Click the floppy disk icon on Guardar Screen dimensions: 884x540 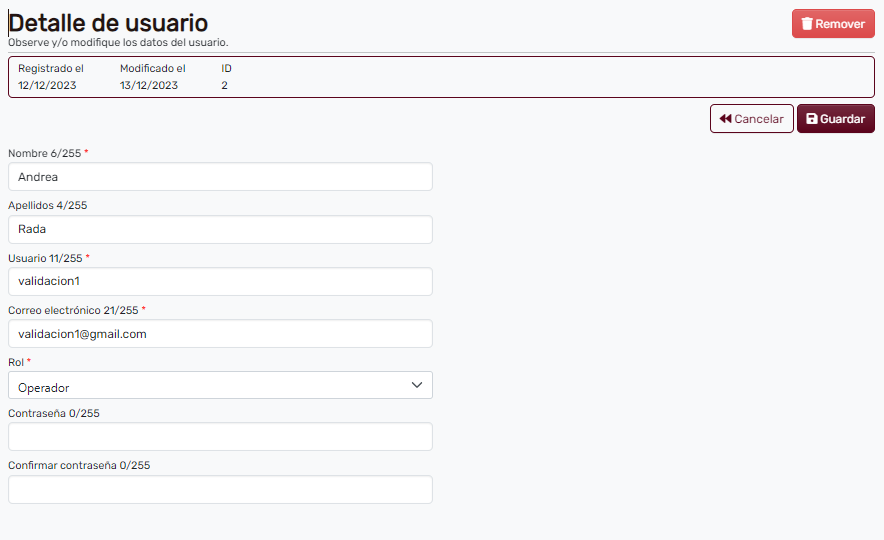pos(812,119)
